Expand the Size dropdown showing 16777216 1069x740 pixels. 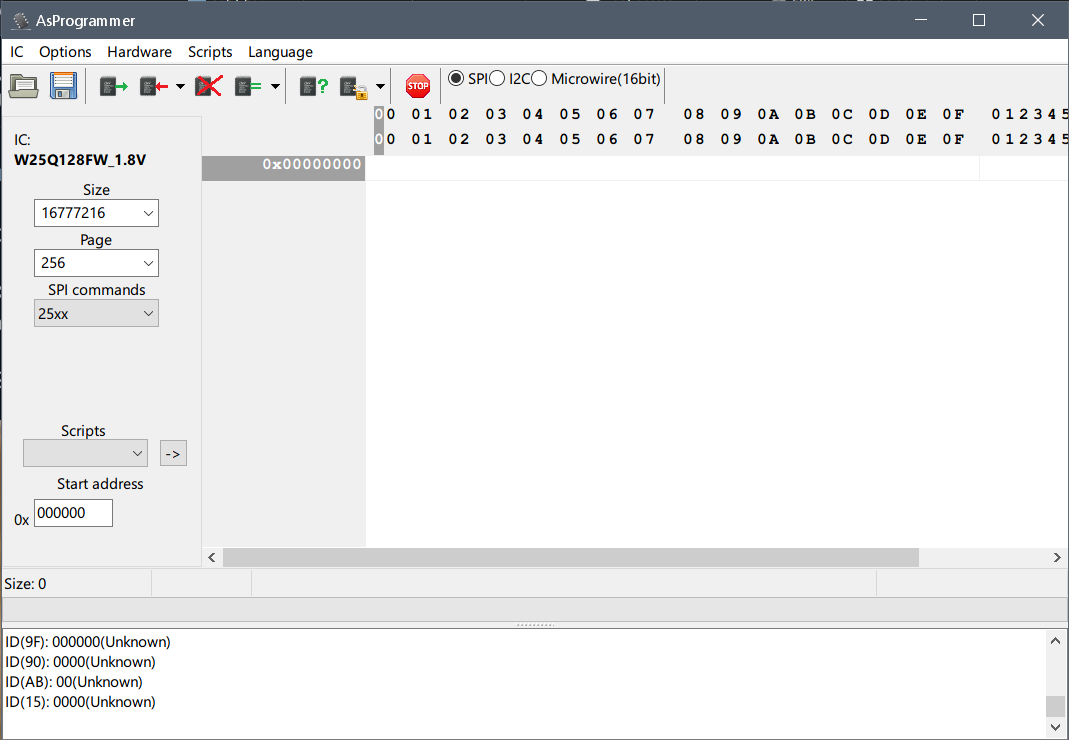pyautogui.click(x=96, y=213)
